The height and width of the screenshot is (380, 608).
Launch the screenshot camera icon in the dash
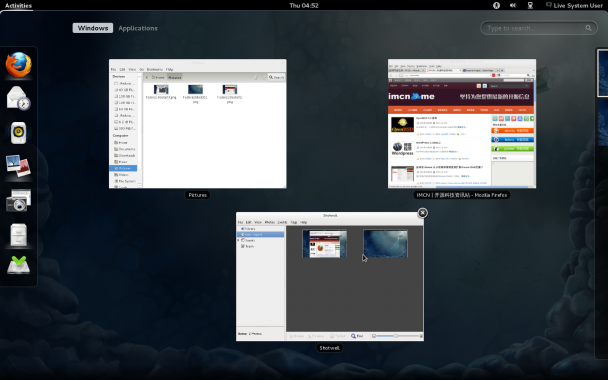(x=19, y=200)
